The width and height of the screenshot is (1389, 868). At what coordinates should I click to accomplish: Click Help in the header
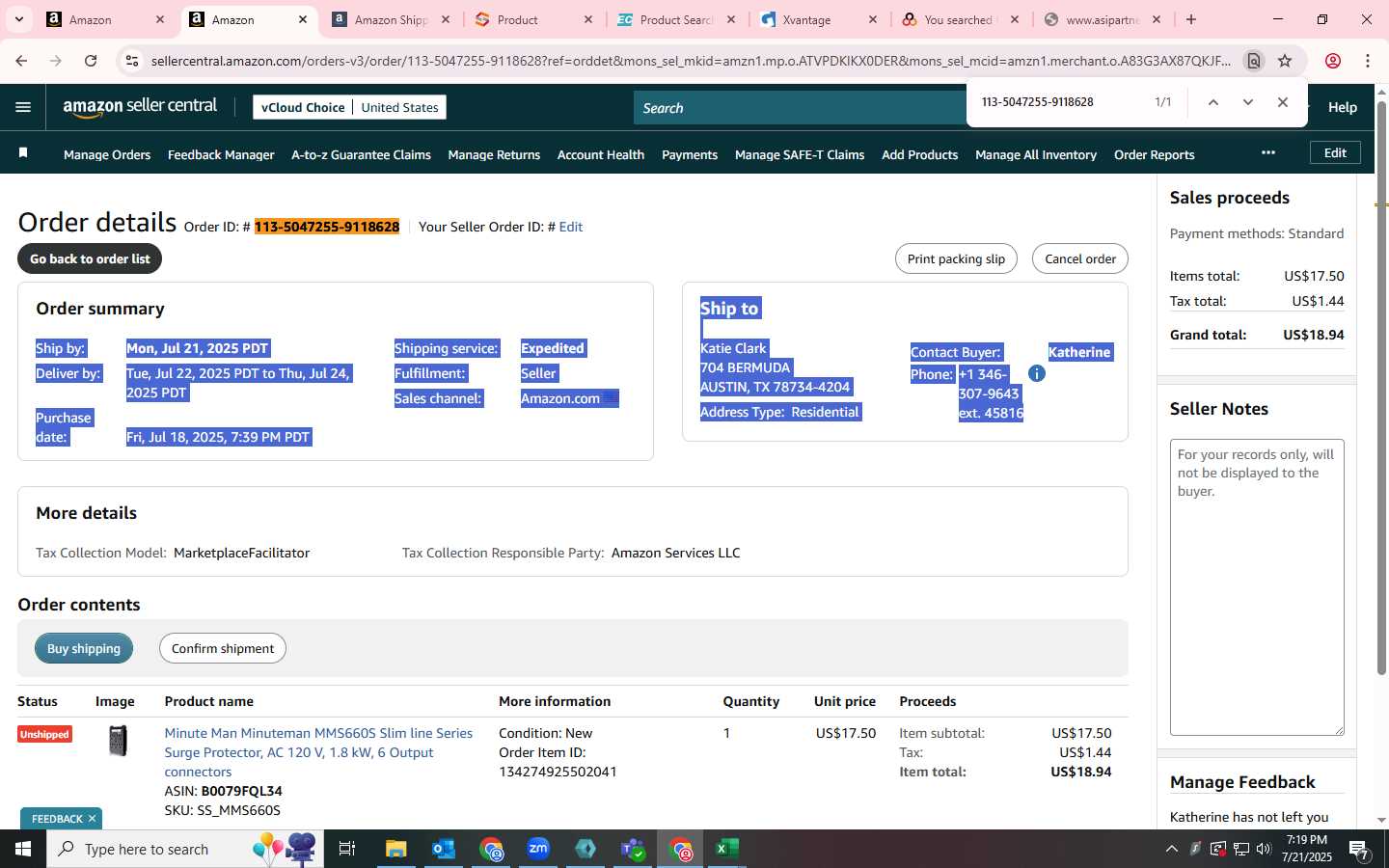pos(1342,107)
